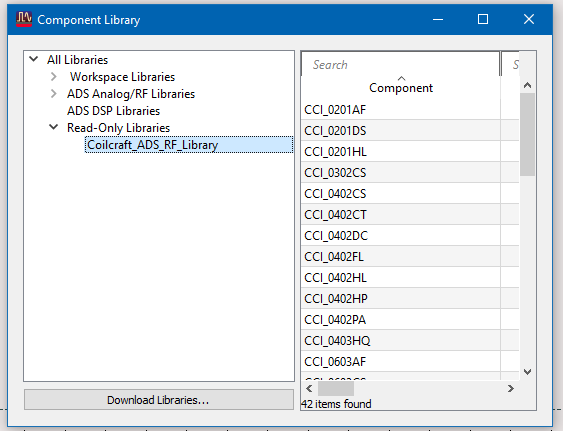
Task: Select All Libraries in the tree
Action: tap(77, 60)
